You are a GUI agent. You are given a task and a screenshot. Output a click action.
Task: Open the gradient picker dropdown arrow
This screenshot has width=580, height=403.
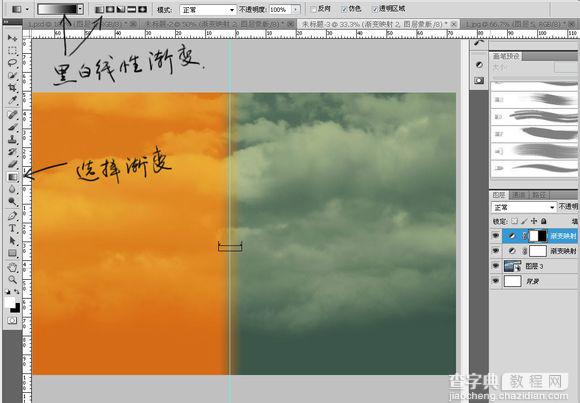pos(80,9)
